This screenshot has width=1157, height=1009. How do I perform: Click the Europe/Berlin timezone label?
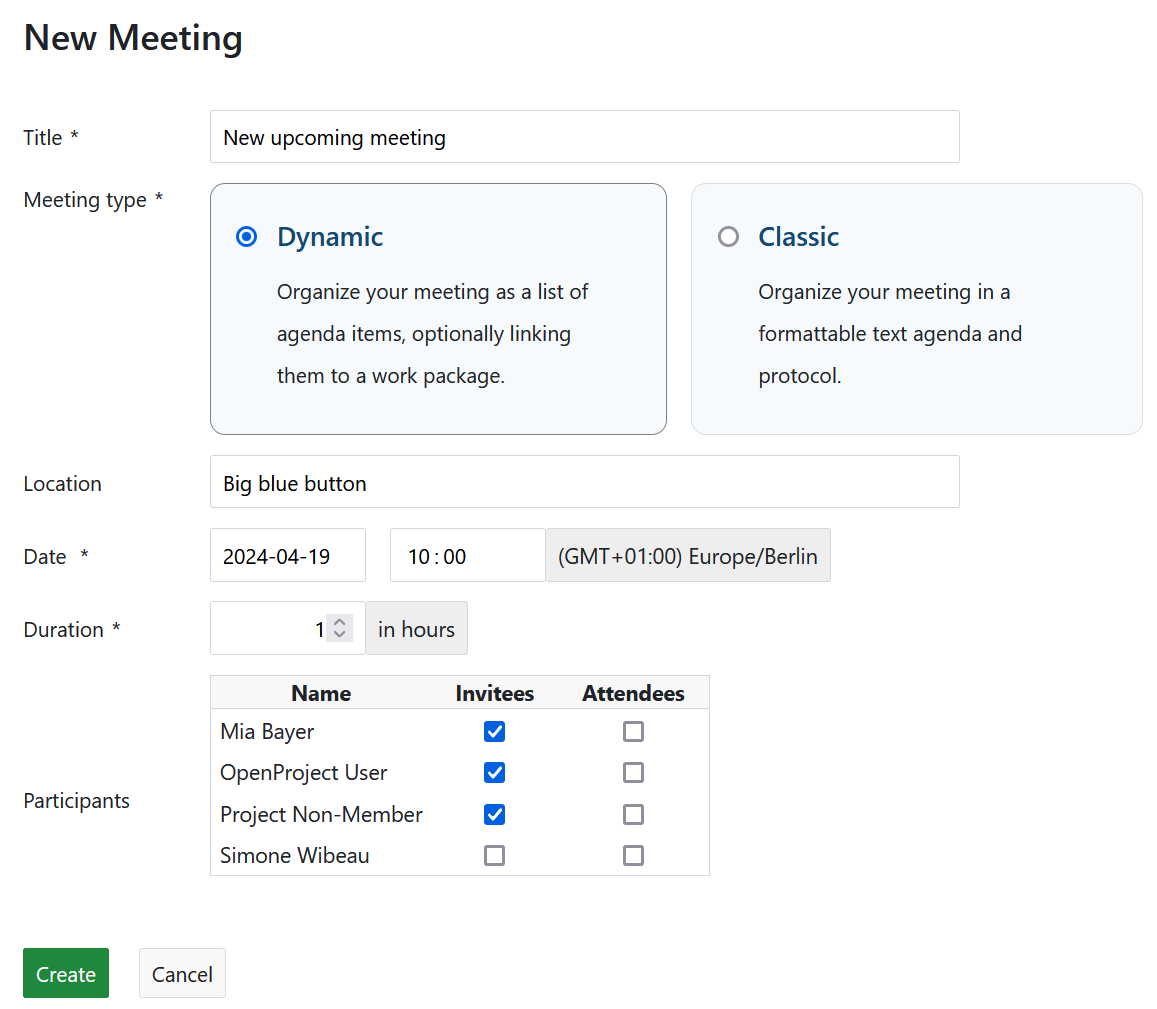pyautogui.click(x=688, y=556)
